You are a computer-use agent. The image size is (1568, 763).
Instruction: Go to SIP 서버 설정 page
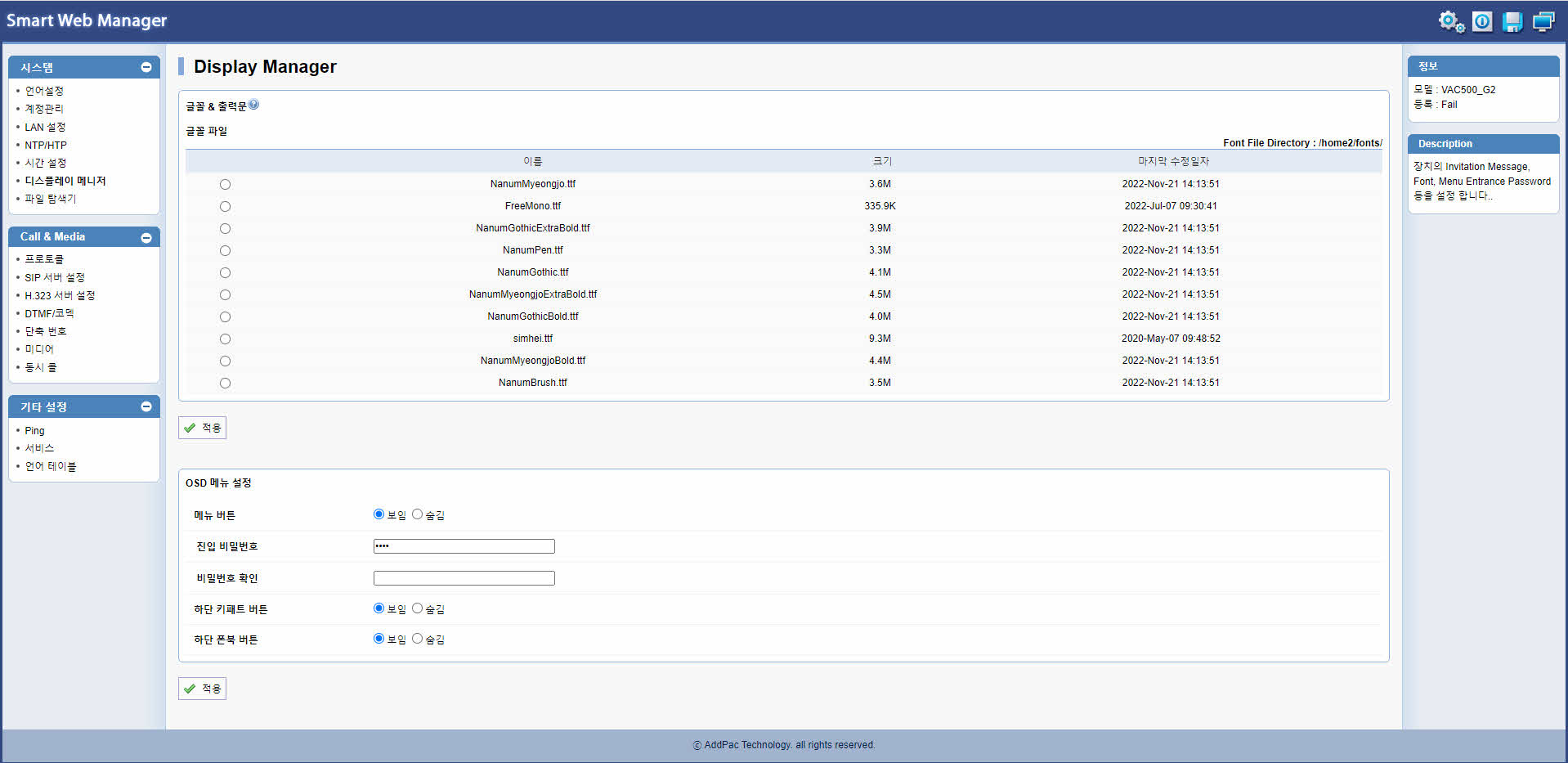pos(54,277)
